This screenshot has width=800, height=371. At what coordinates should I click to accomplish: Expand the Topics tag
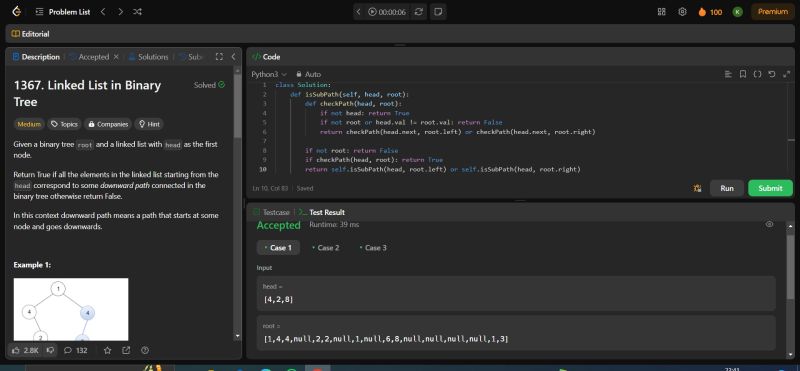click(x=64, y=124)
